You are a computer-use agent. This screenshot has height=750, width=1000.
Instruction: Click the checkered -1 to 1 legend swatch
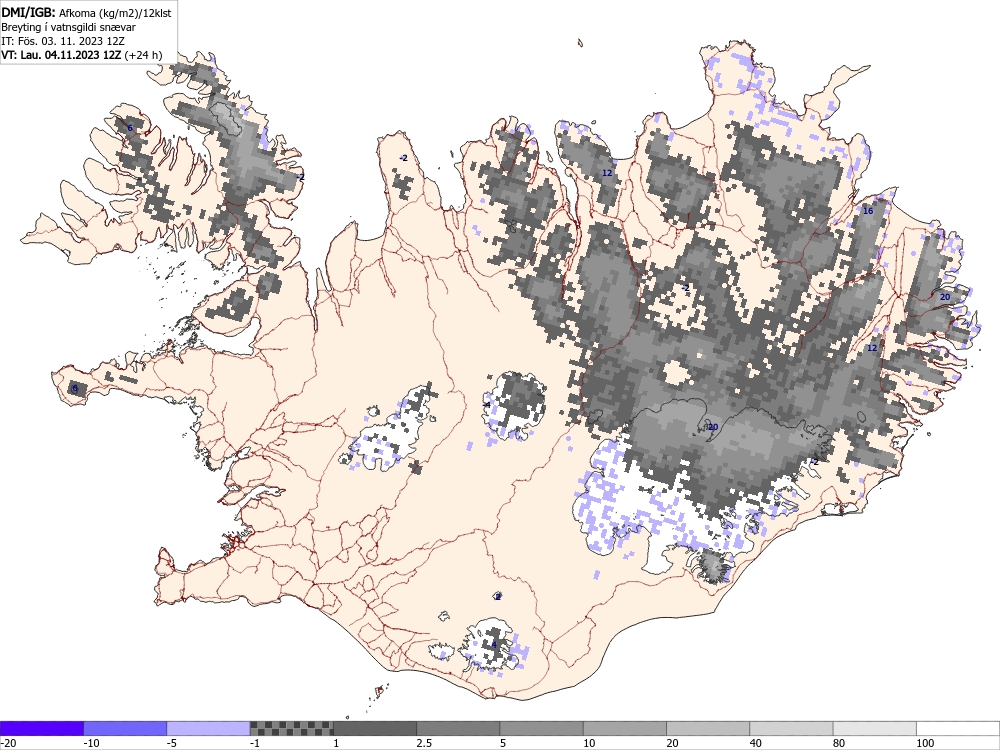point(291,728)
